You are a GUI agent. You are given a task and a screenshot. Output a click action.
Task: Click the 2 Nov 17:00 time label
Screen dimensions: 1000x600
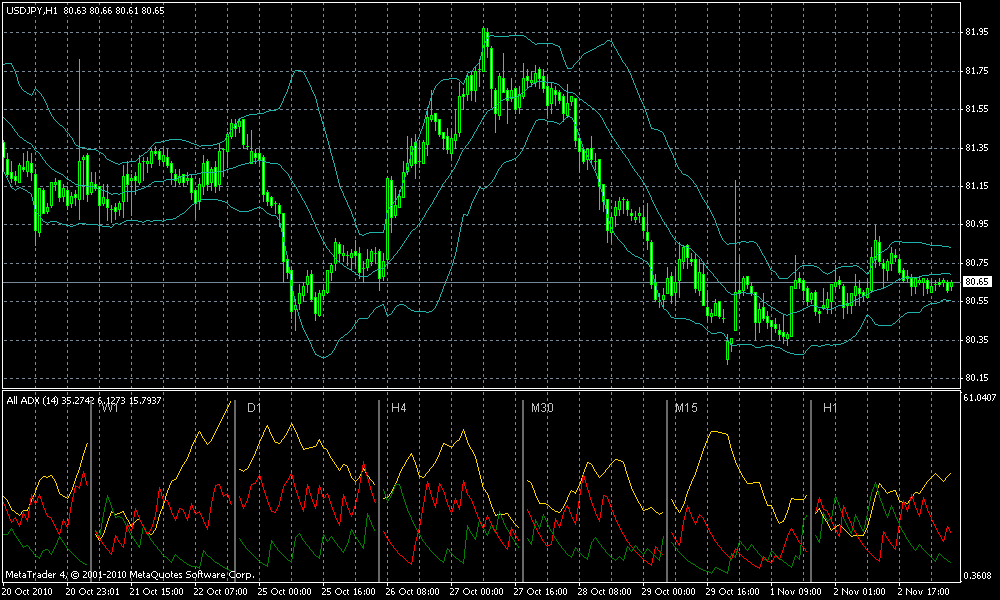pos(924,592)
